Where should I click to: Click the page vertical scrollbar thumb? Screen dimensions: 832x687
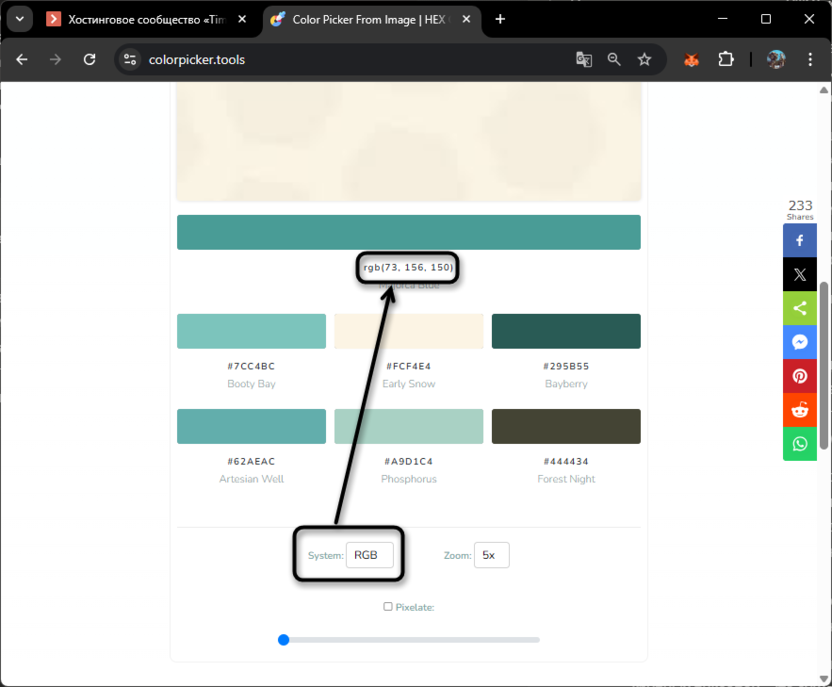point(824,366)
